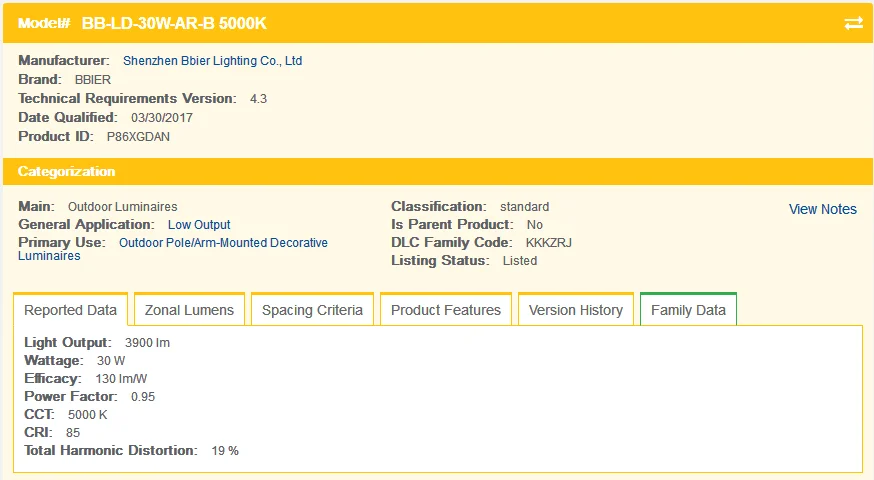Select the Spacing Criteria tab

point(312,310)
